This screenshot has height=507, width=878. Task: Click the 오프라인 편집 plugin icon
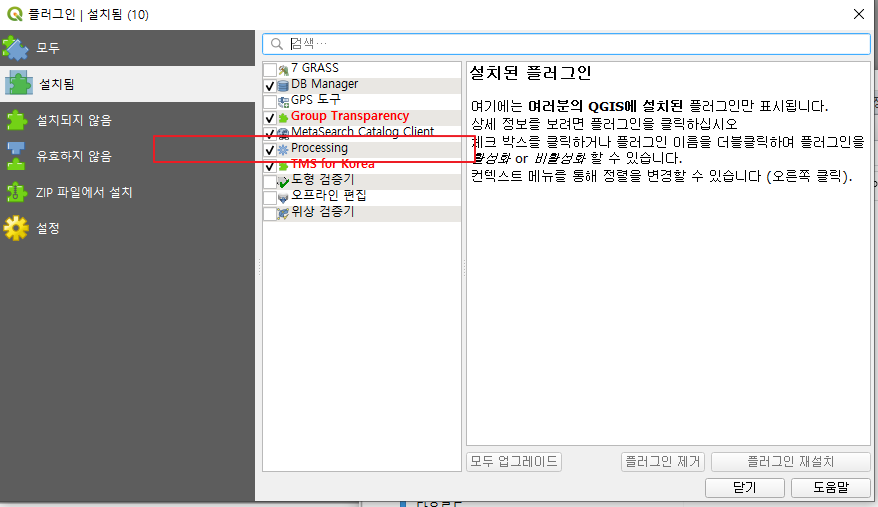click(283, 198)
